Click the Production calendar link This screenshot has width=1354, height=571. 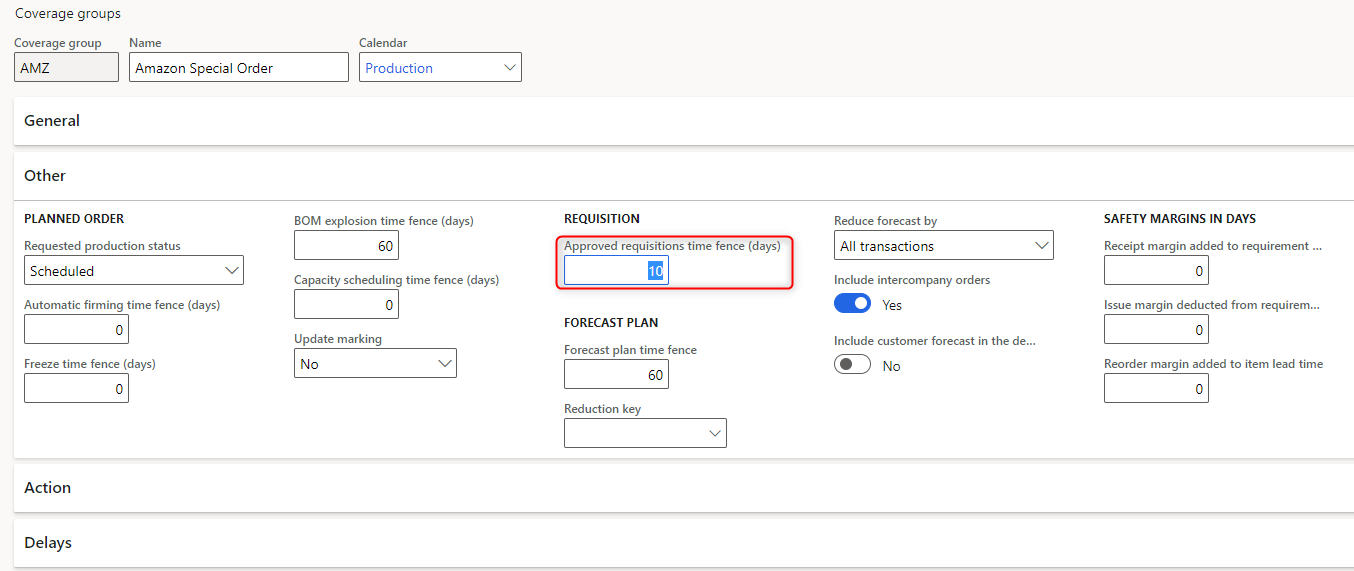pos(399,68)
